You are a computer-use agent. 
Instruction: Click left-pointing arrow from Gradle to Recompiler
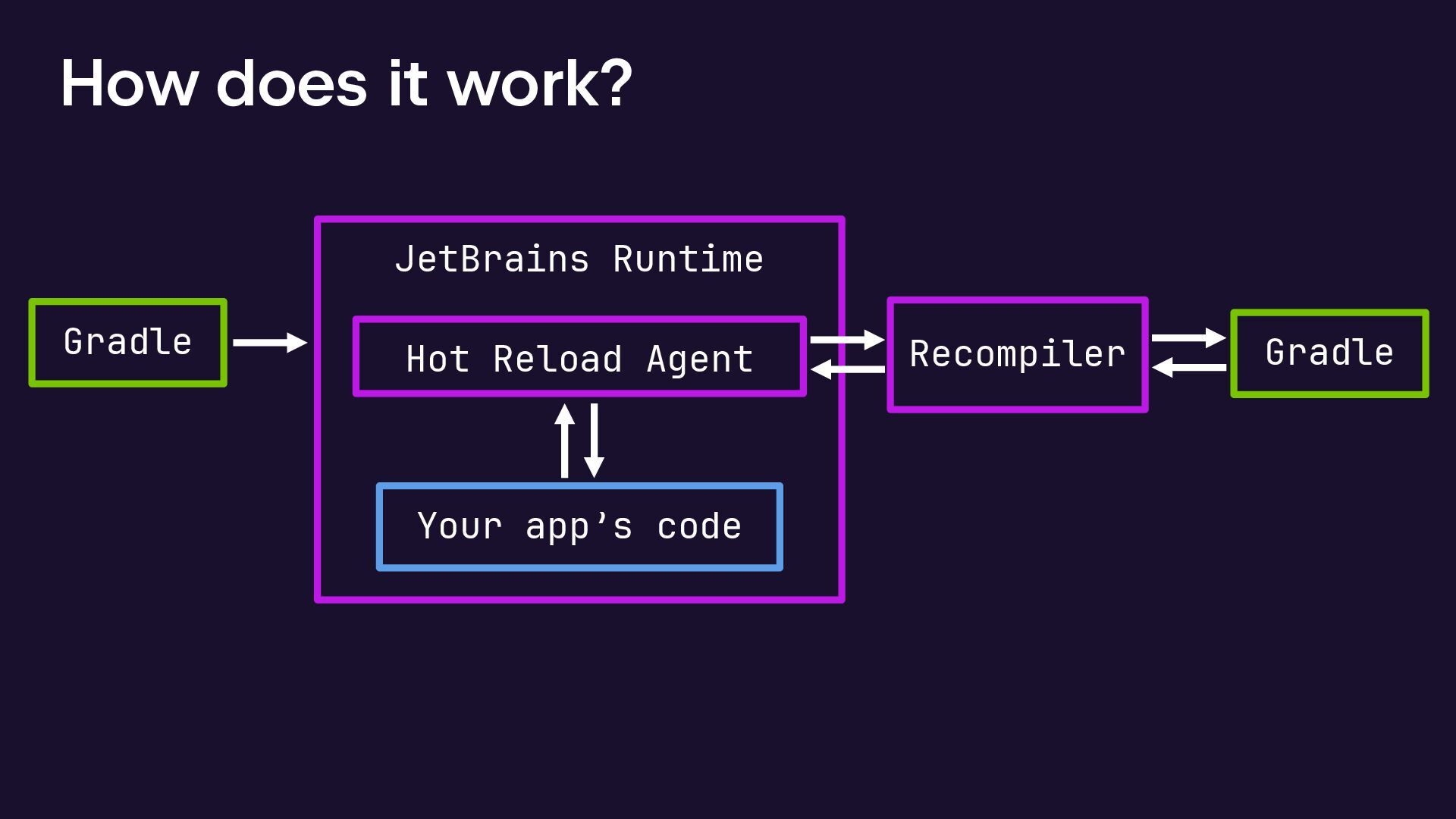[x=1188, y=368]
